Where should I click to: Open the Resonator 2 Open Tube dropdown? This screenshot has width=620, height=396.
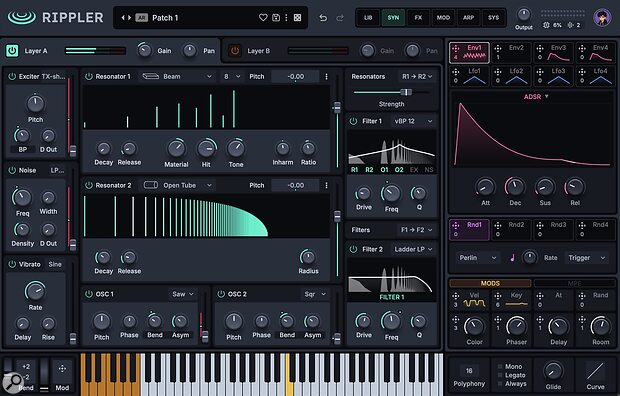coord(178,185)
